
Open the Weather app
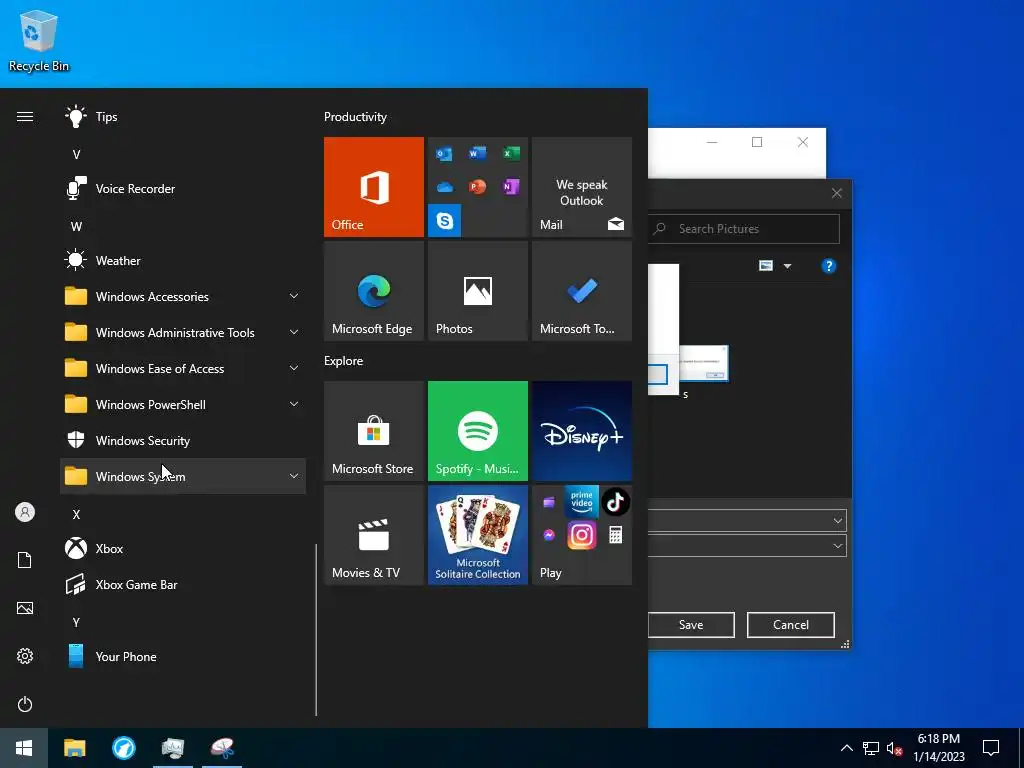[x=183, y=261]
